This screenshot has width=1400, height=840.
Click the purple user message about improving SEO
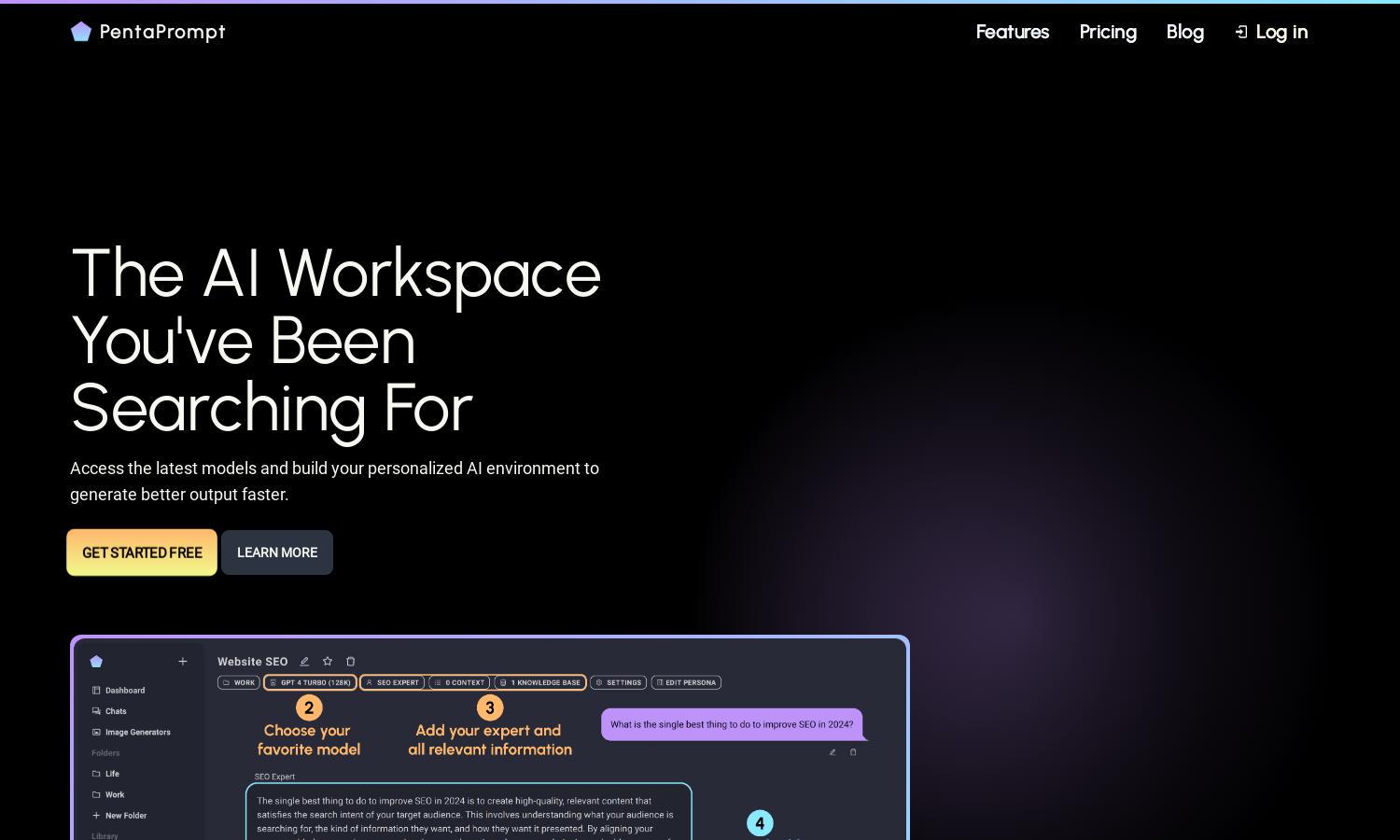733,724
